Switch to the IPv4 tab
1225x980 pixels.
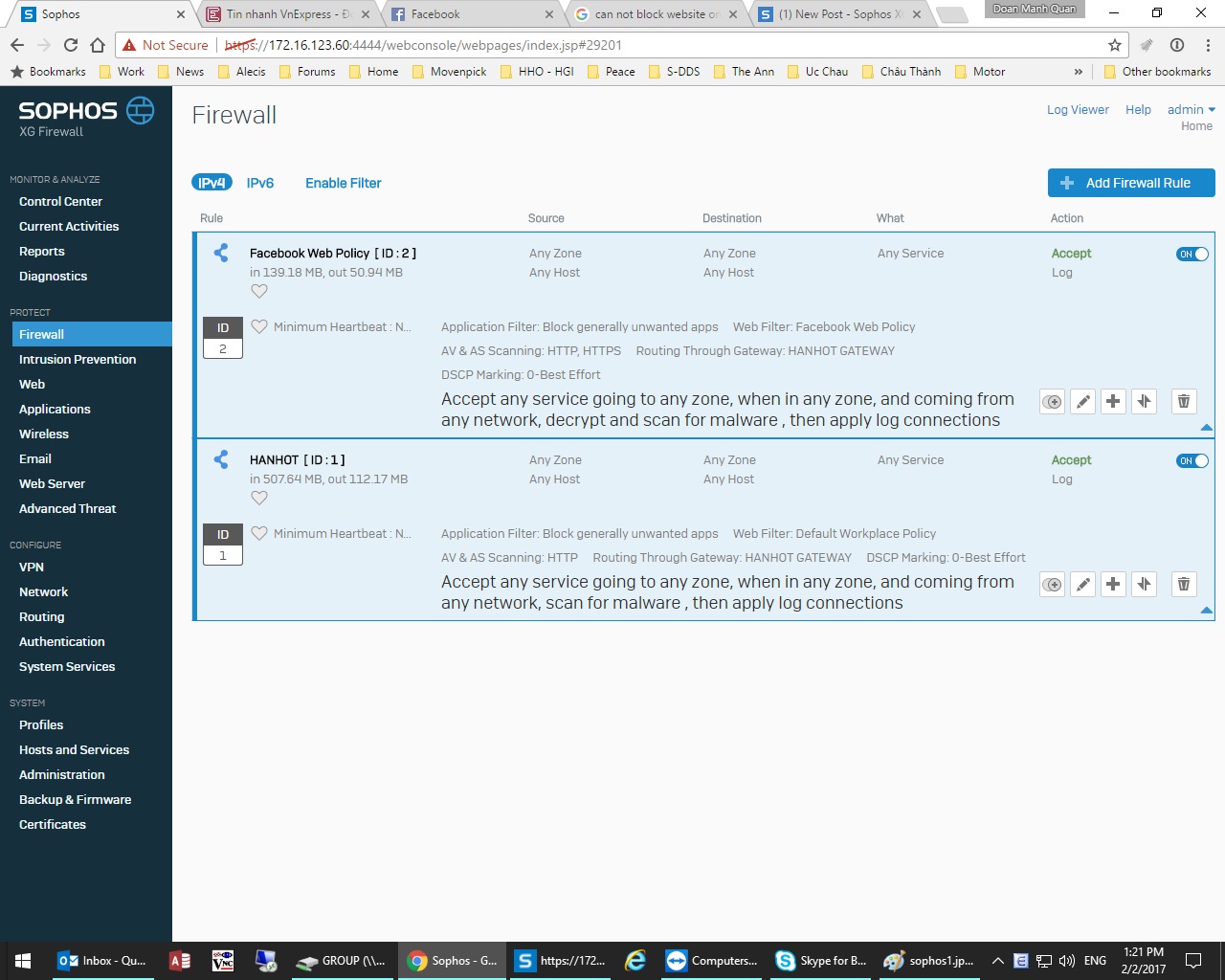pyautogui.click(x=212, y=183)
